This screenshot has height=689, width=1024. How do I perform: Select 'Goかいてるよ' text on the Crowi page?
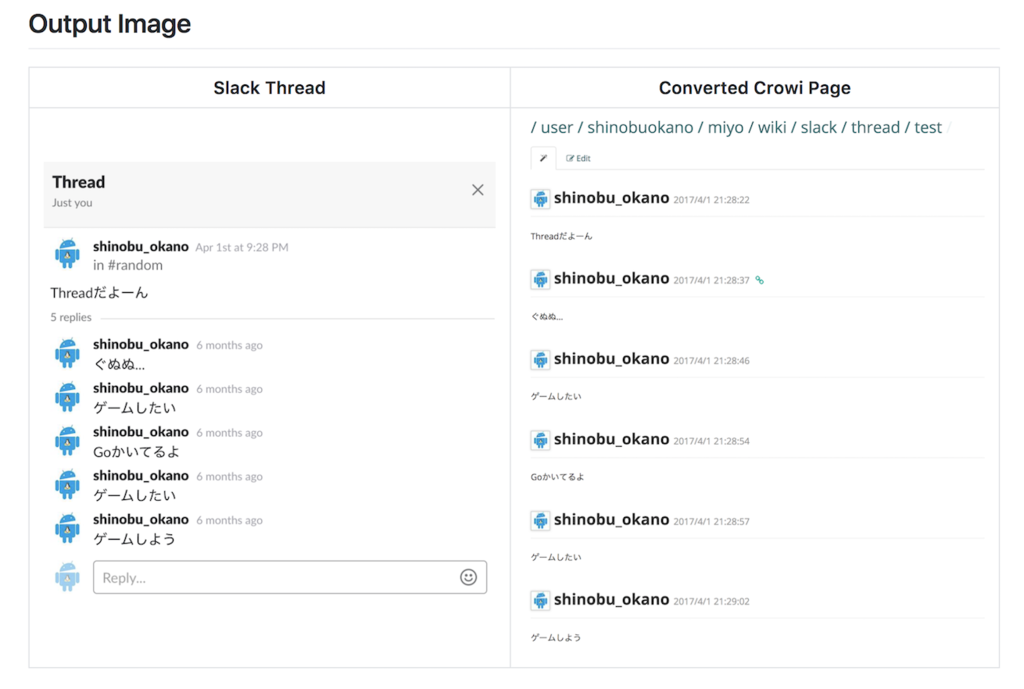[557, 477]
